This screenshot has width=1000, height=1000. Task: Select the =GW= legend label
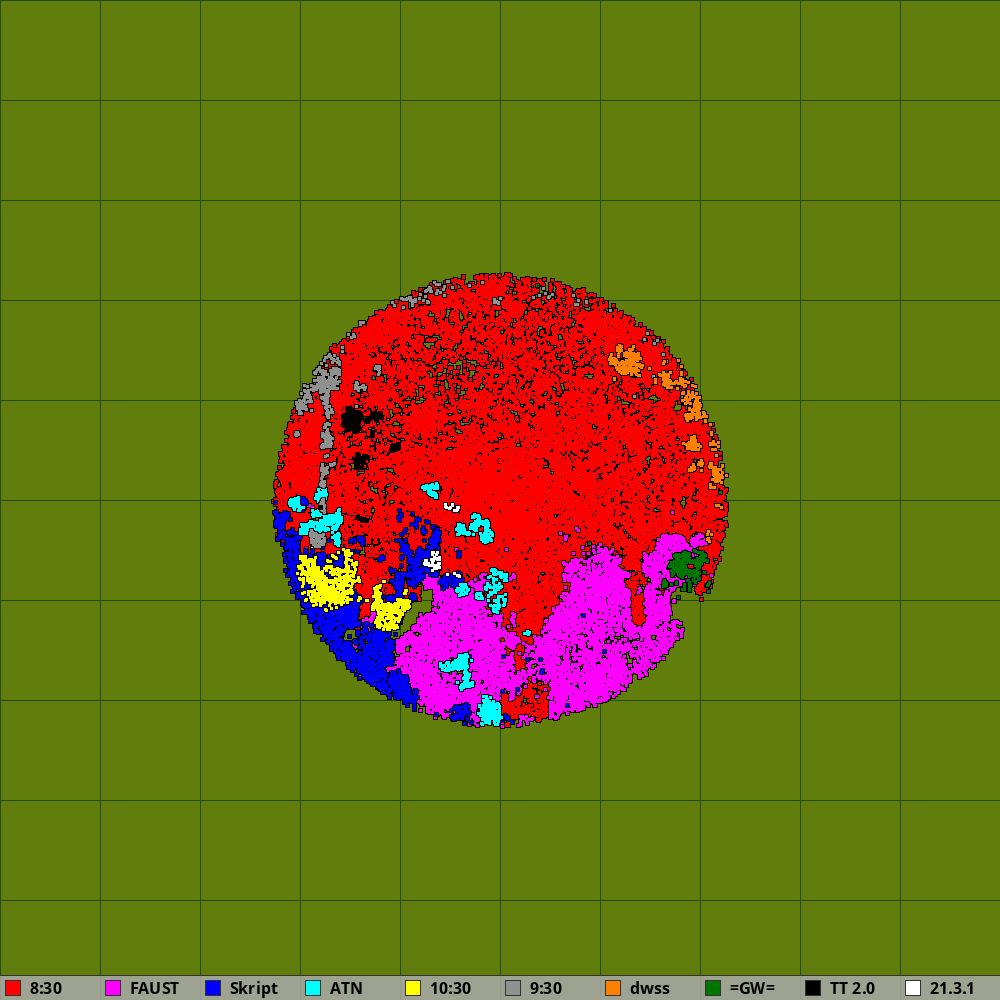753,989
